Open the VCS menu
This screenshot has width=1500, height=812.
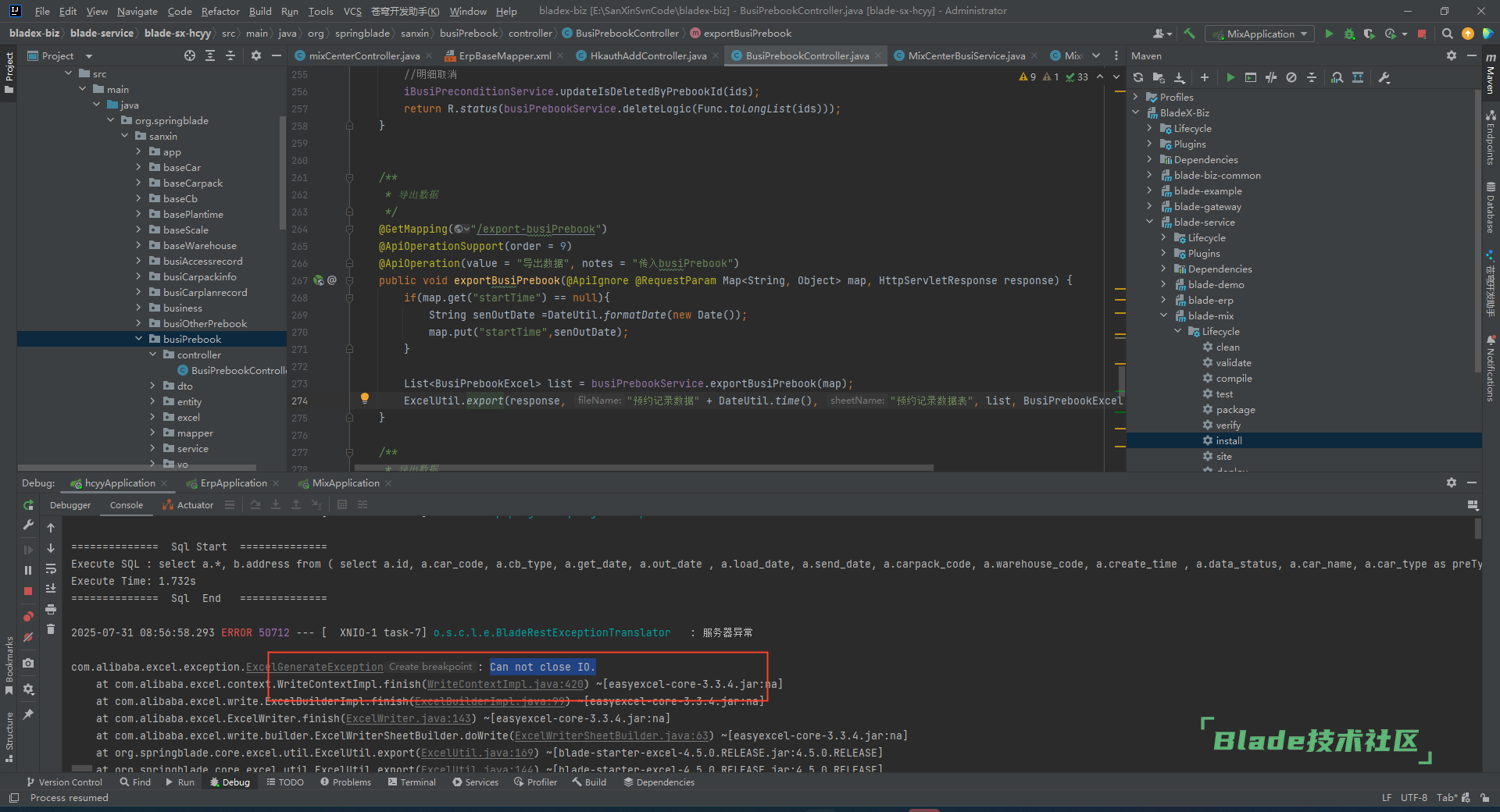pyautogui.click(x=352, y=11)
